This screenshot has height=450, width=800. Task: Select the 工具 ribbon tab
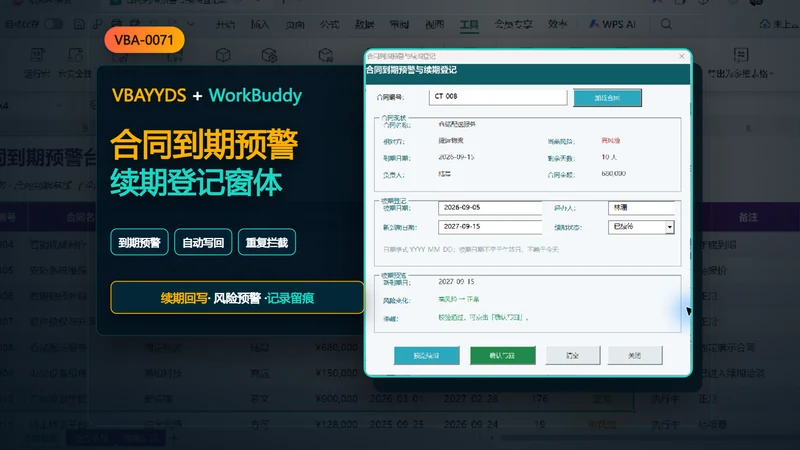[469, 24]
